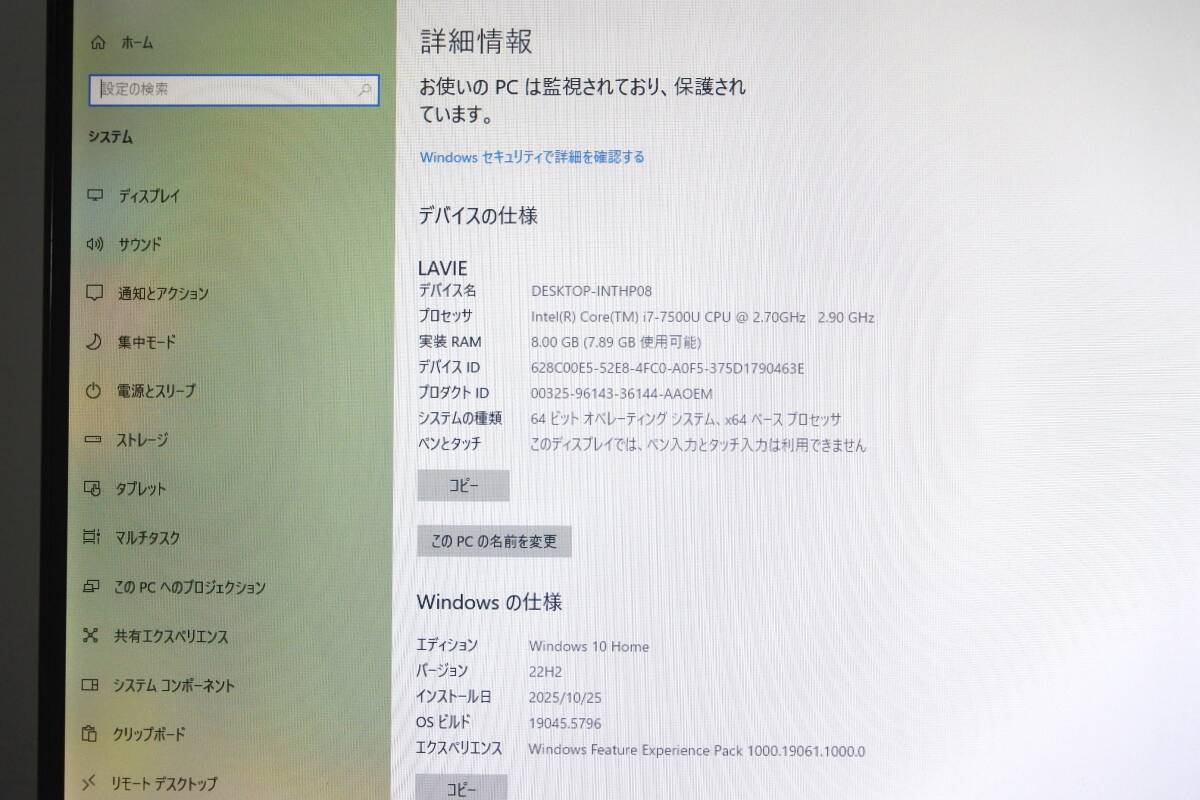Select the この PC へのプロジェクション icon
1200x800 pixels.
(92, 587)
